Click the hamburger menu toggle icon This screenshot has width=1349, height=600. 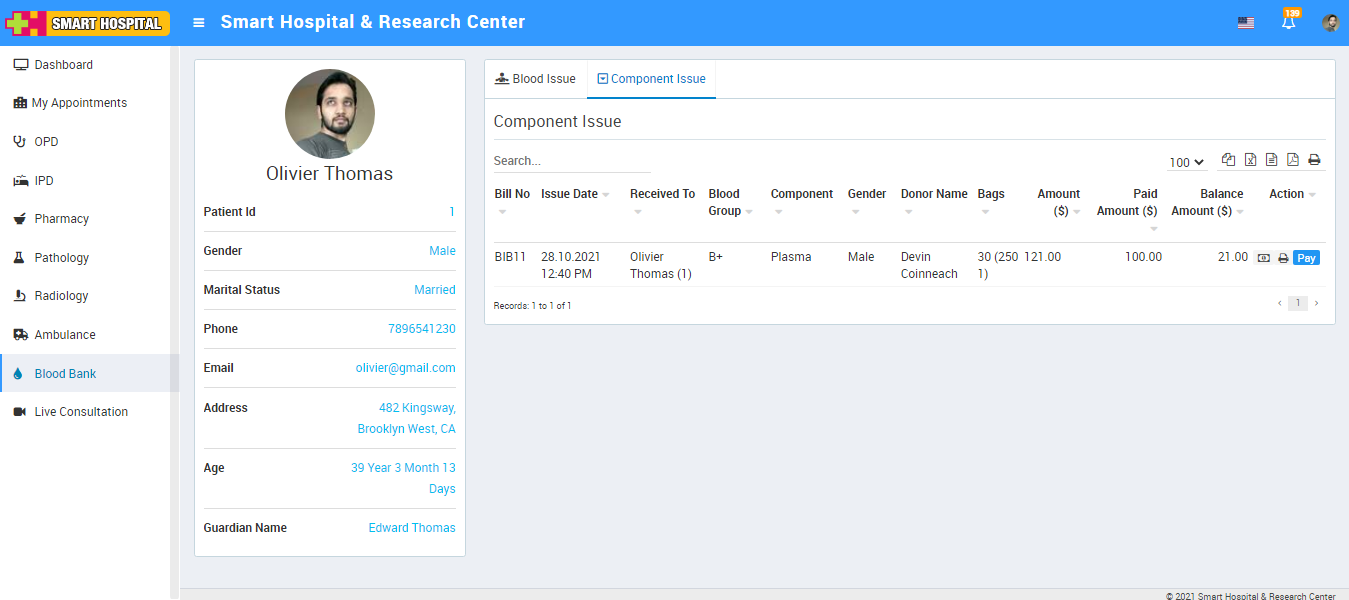click(x=199, y=22)
